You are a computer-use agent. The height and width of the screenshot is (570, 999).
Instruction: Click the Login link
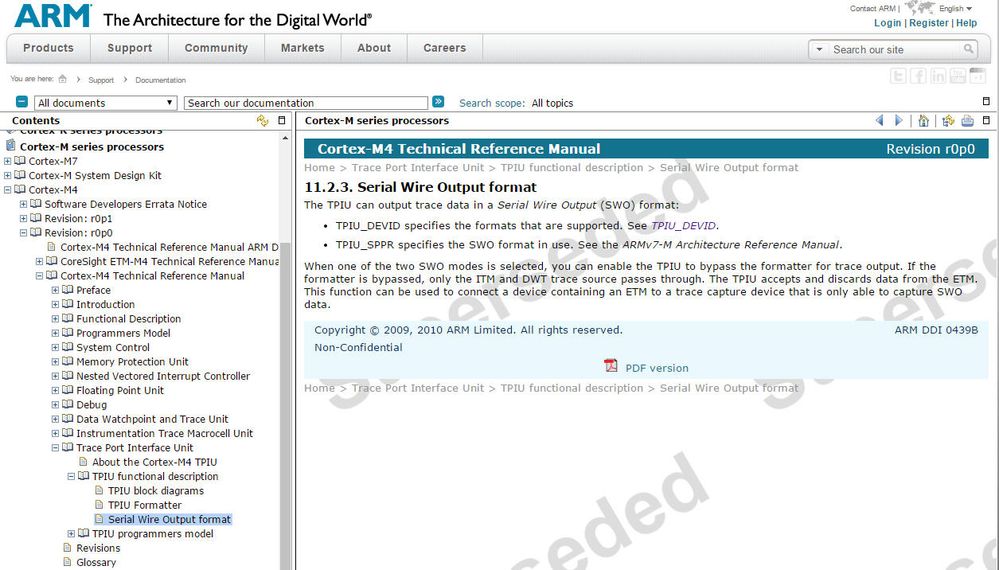point(888,23)
